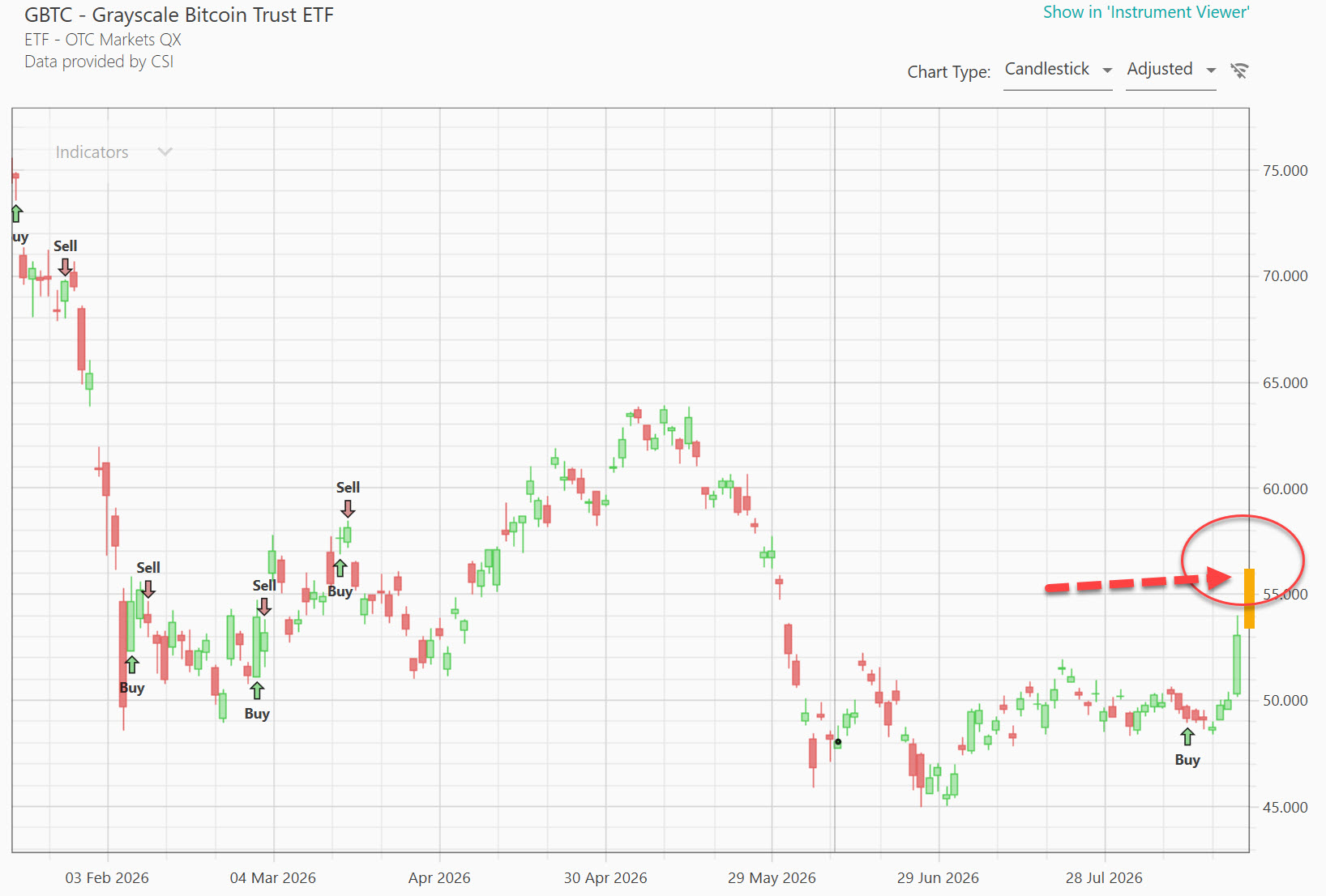Click the GBTC - Grayscale Bitcoin Trust ETF title
The width and height of the screenshot is (1326, 896).
coord(179,15)
